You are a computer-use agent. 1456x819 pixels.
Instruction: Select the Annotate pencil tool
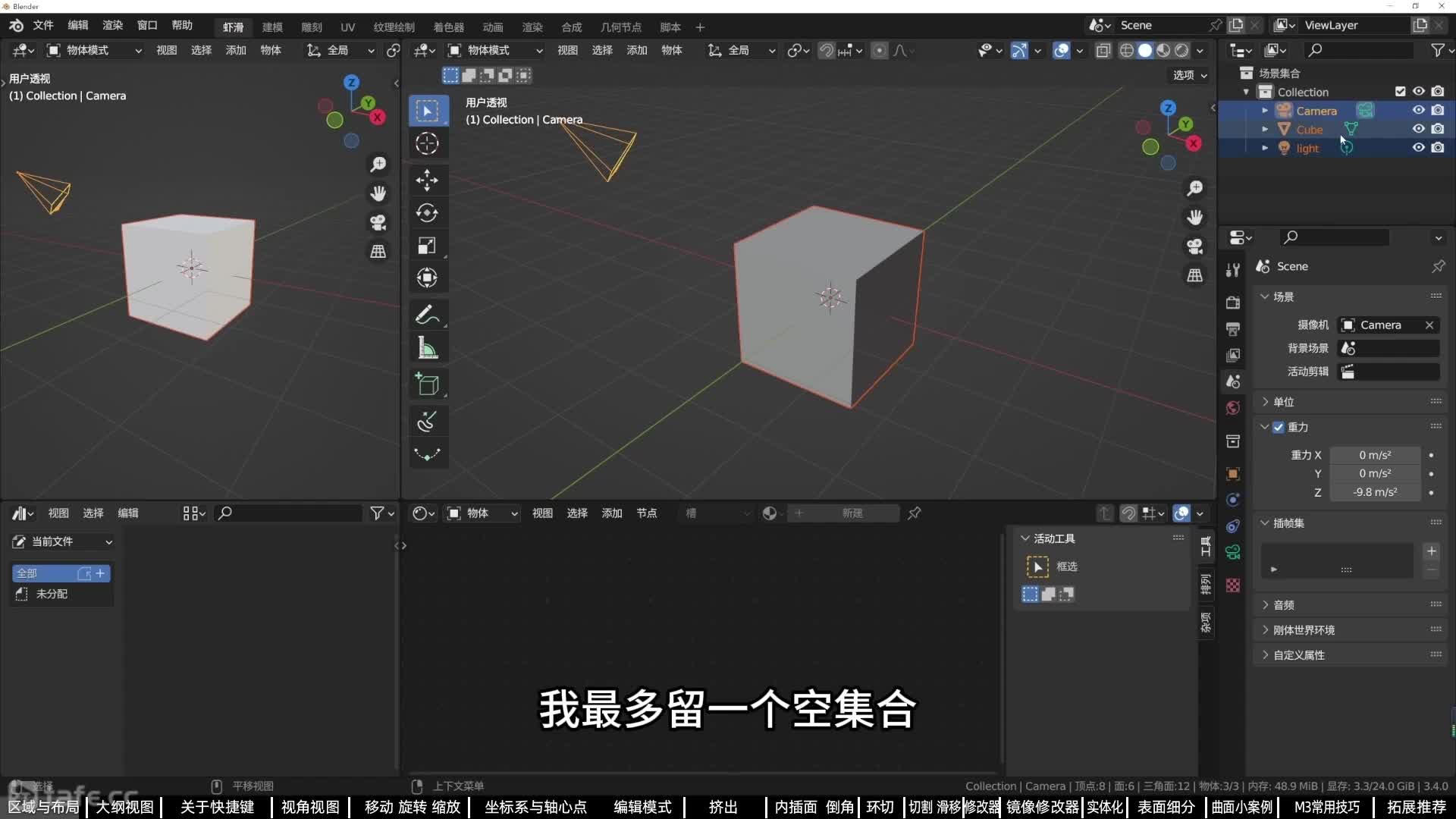pyautogui.click(x=427, y=315)
